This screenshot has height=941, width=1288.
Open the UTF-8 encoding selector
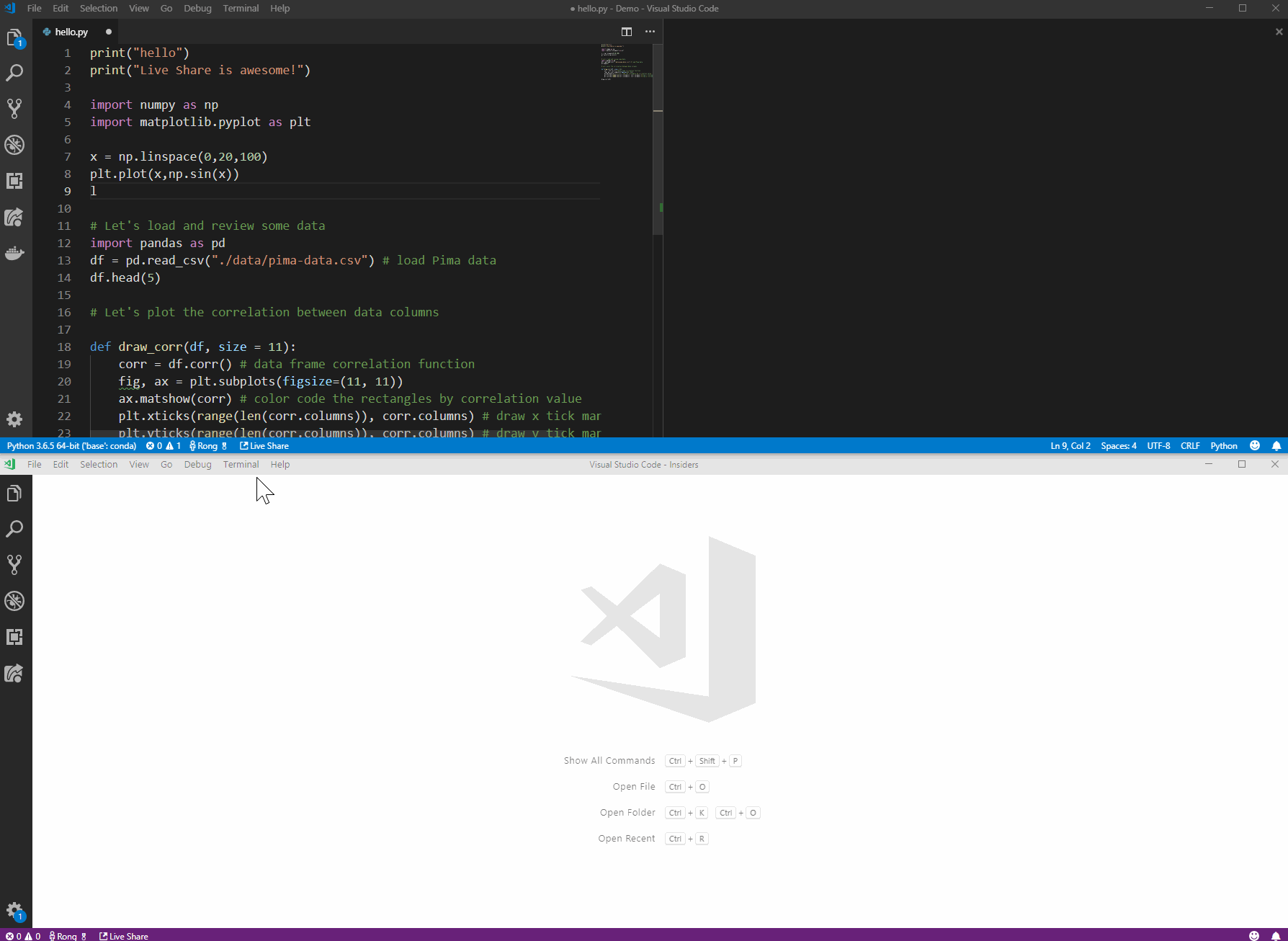click(1158, 446)
